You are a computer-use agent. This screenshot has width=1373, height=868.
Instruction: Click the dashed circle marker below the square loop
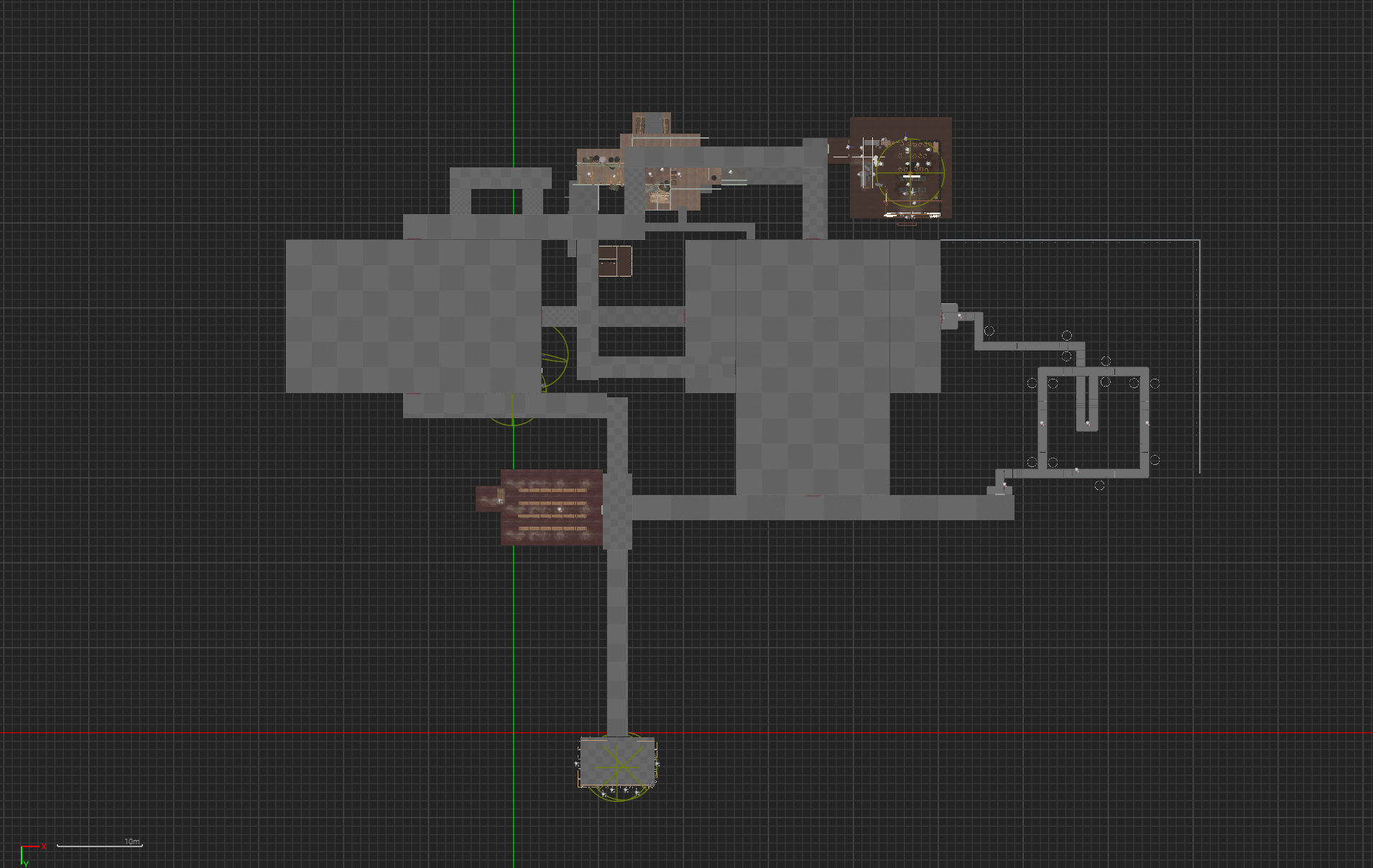coord(1099,486)
